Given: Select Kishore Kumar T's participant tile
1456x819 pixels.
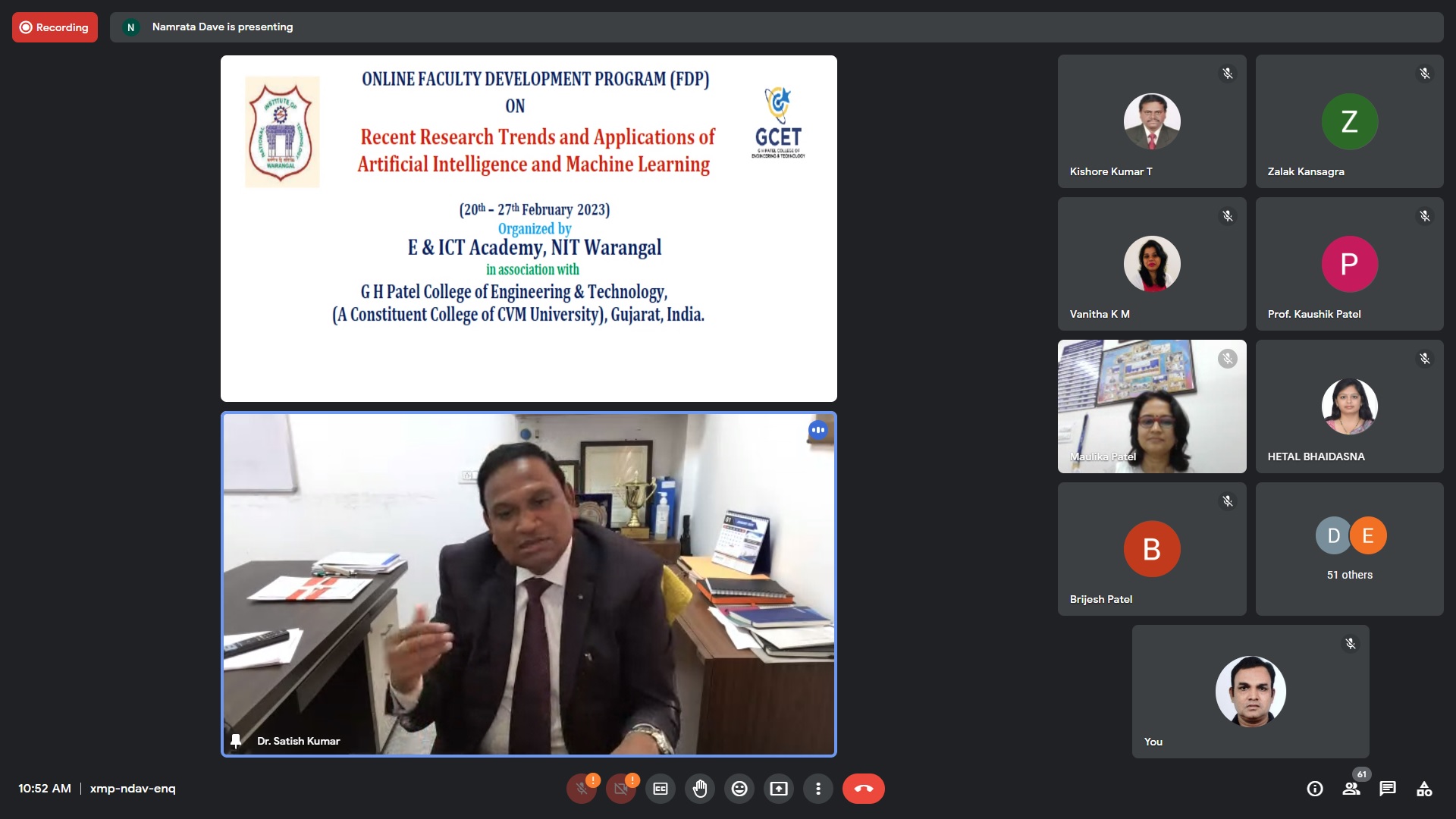Looking at the screenshot, I should pos(1152,121).
